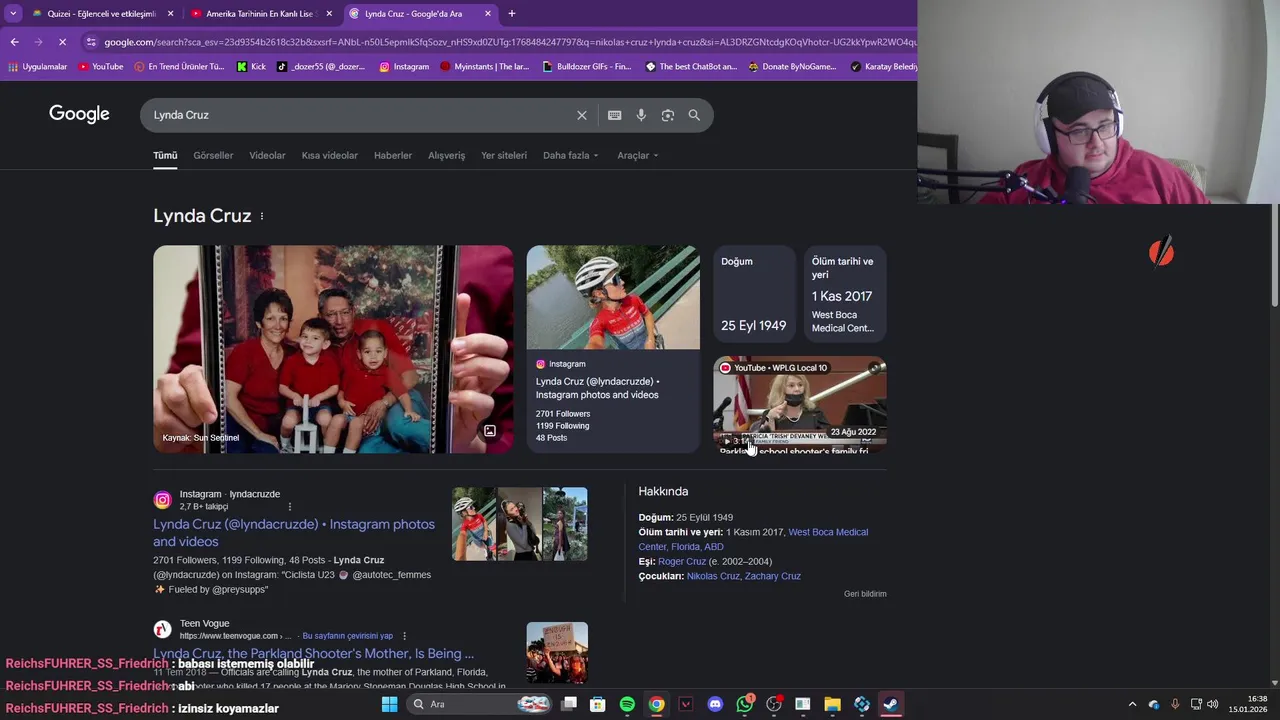Open the Doğum 25 Eyl 1949 card
Viewport: 1280px width, 720px height.
point(754,294)
